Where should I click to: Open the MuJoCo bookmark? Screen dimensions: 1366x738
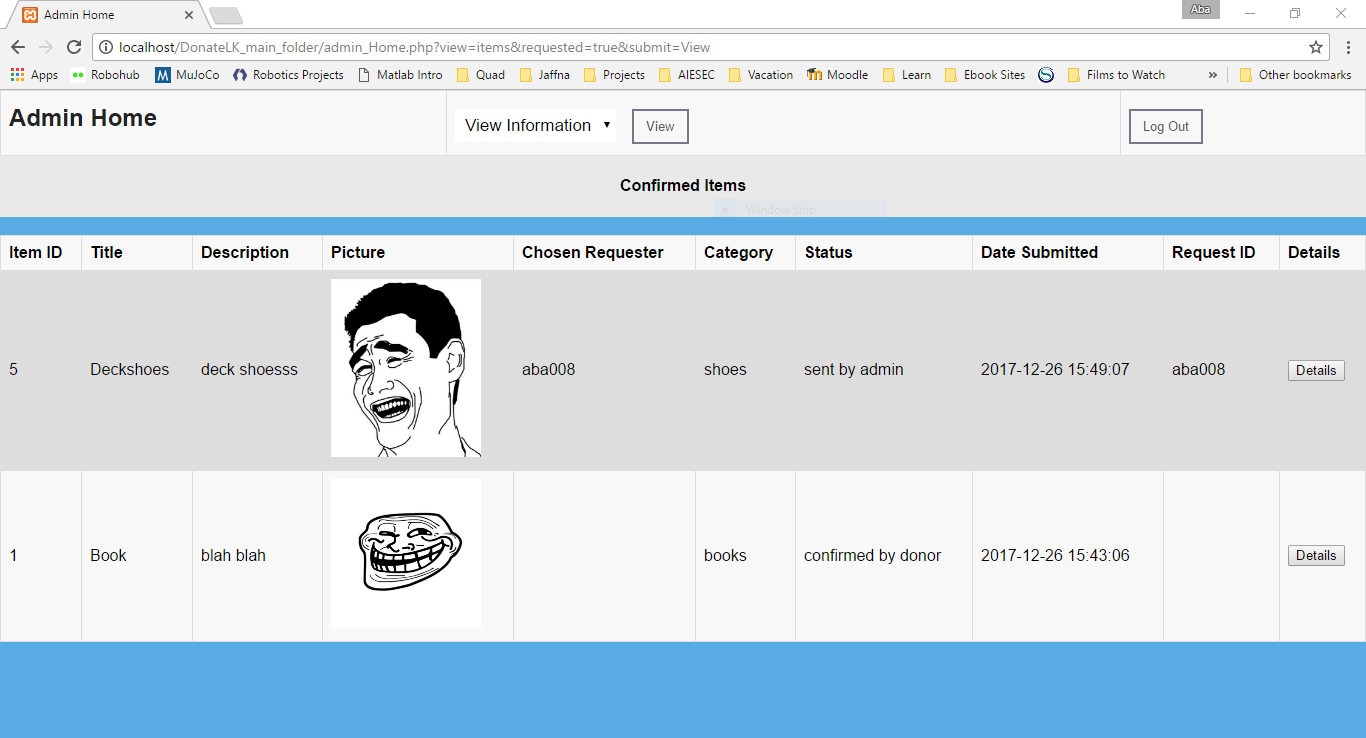coord(187,75)
